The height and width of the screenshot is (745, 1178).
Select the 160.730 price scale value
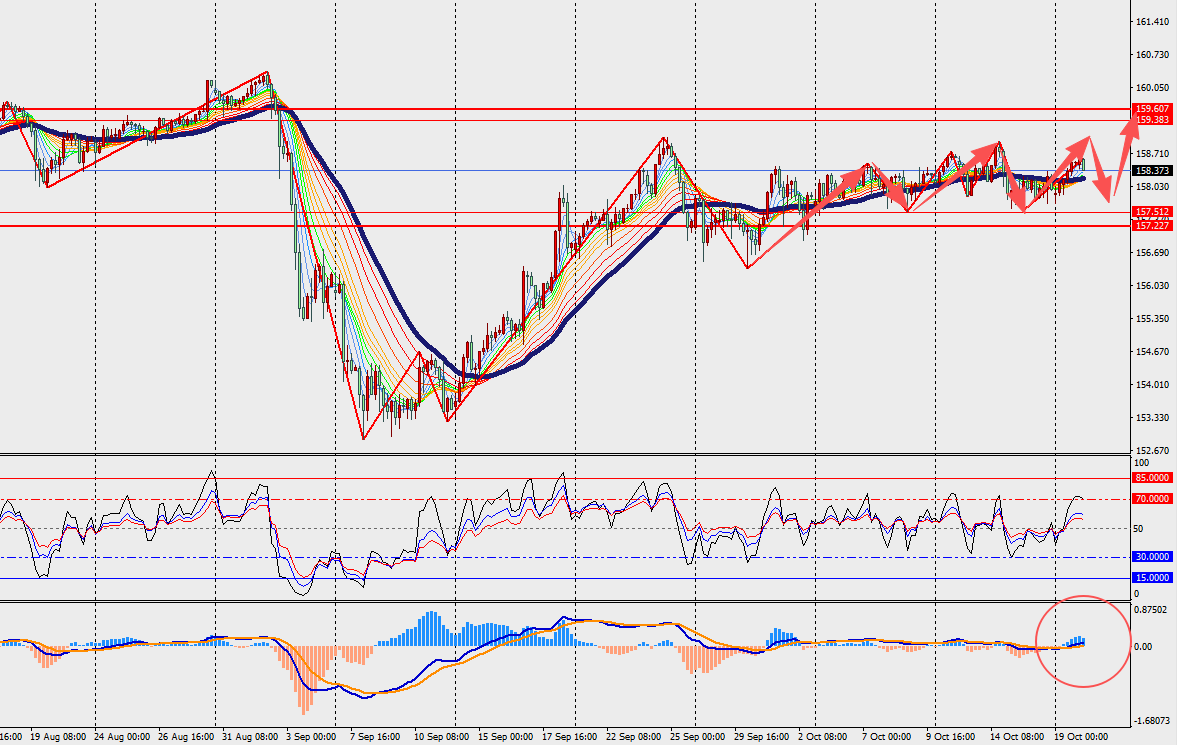[x=1152, y=55]
